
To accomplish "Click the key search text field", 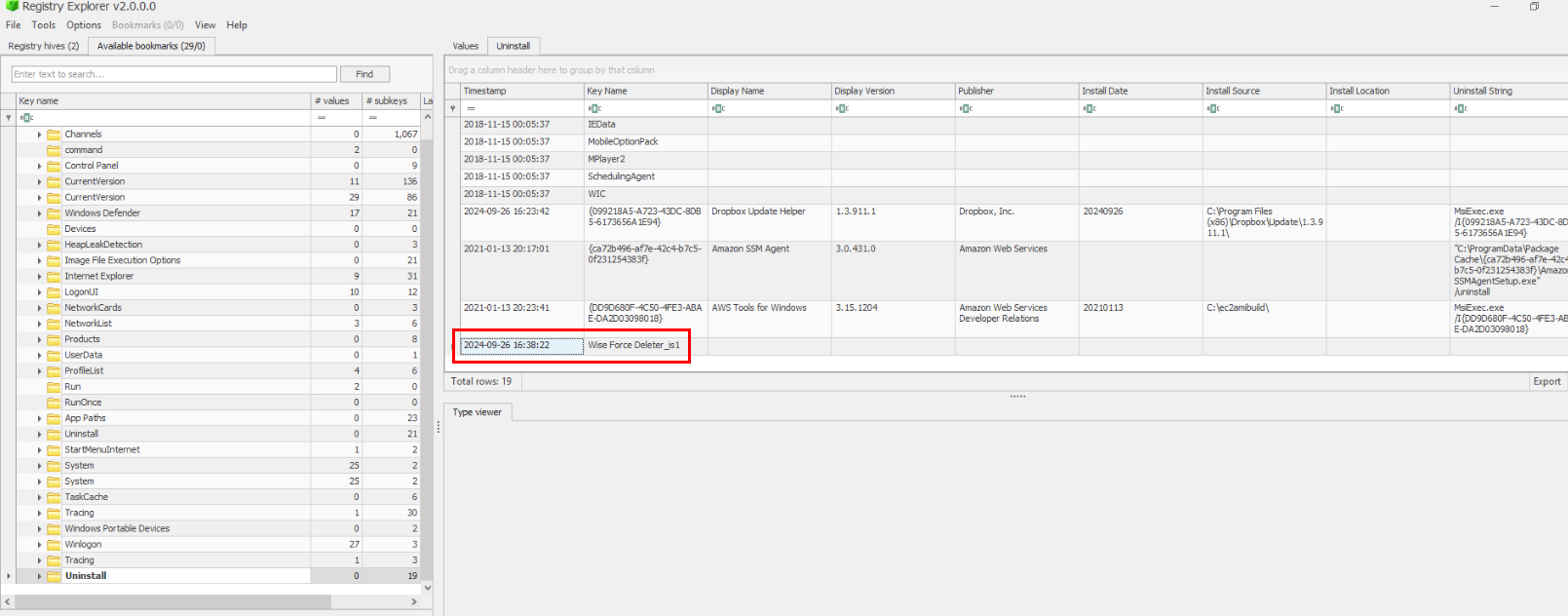I will (174, 74).
